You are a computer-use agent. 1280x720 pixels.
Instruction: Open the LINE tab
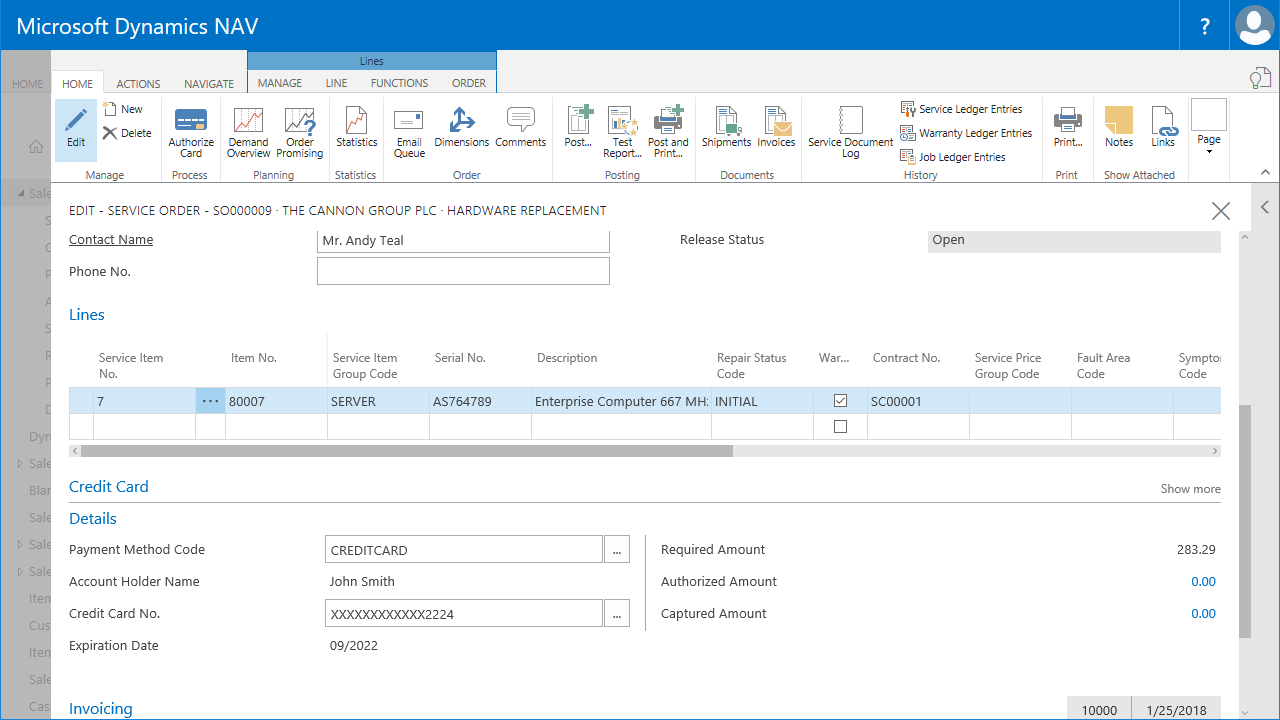coord(336,83)
